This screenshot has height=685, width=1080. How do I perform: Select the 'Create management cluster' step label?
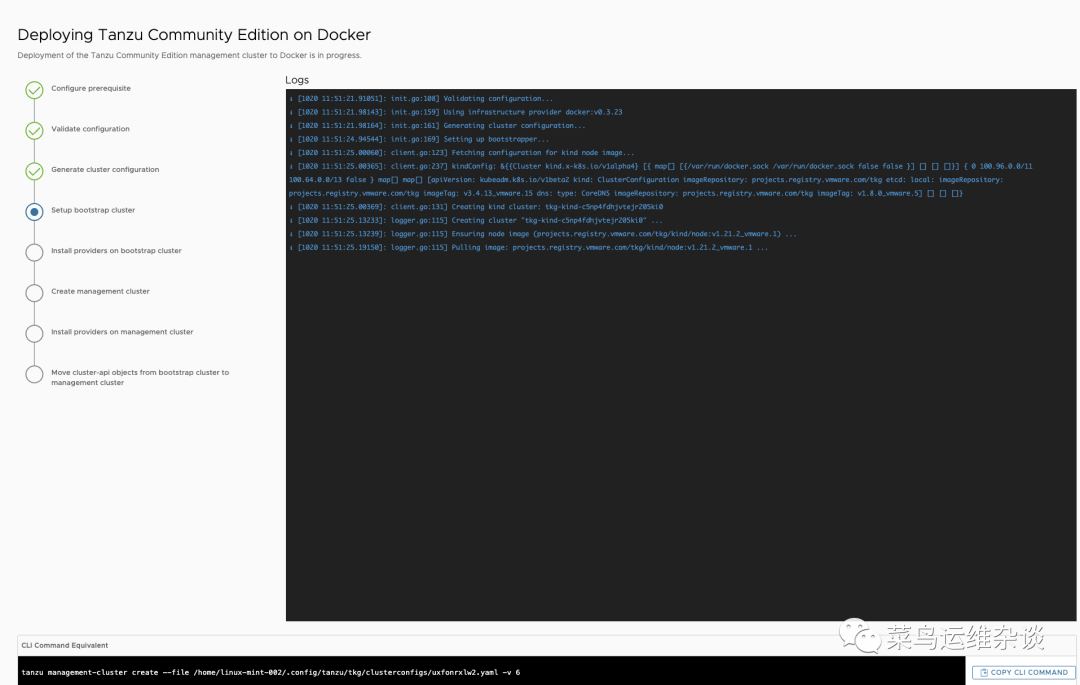pyautogui.click(x=100, y=291)
